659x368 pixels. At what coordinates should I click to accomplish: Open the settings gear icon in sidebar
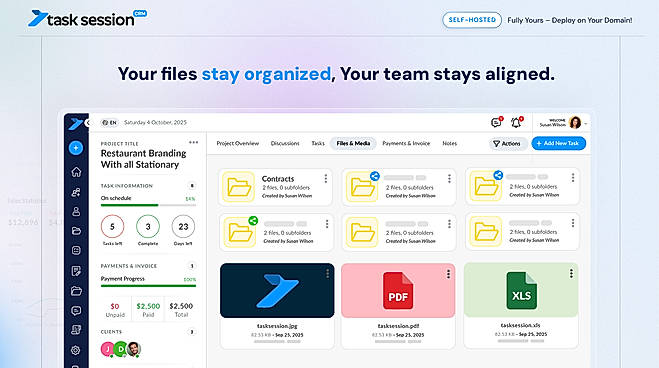[76, 350]
